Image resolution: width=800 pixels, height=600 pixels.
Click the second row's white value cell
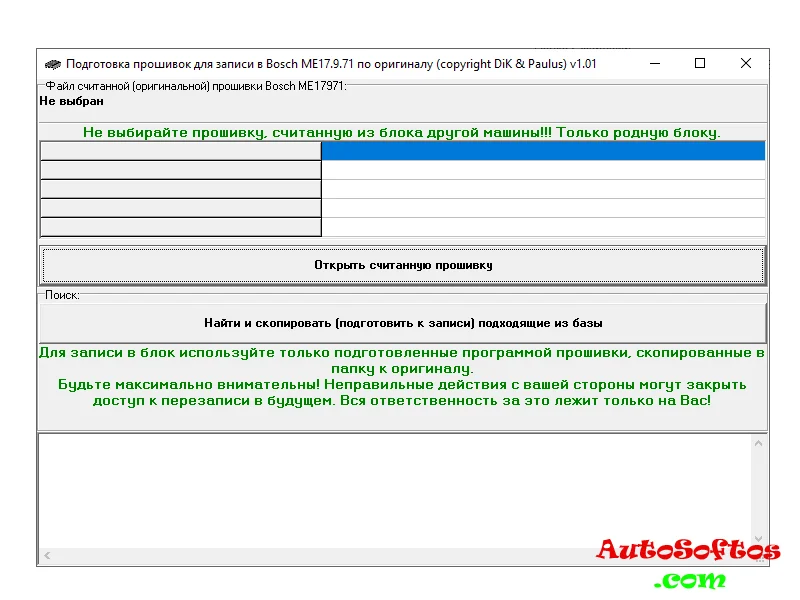pos(543,170)
